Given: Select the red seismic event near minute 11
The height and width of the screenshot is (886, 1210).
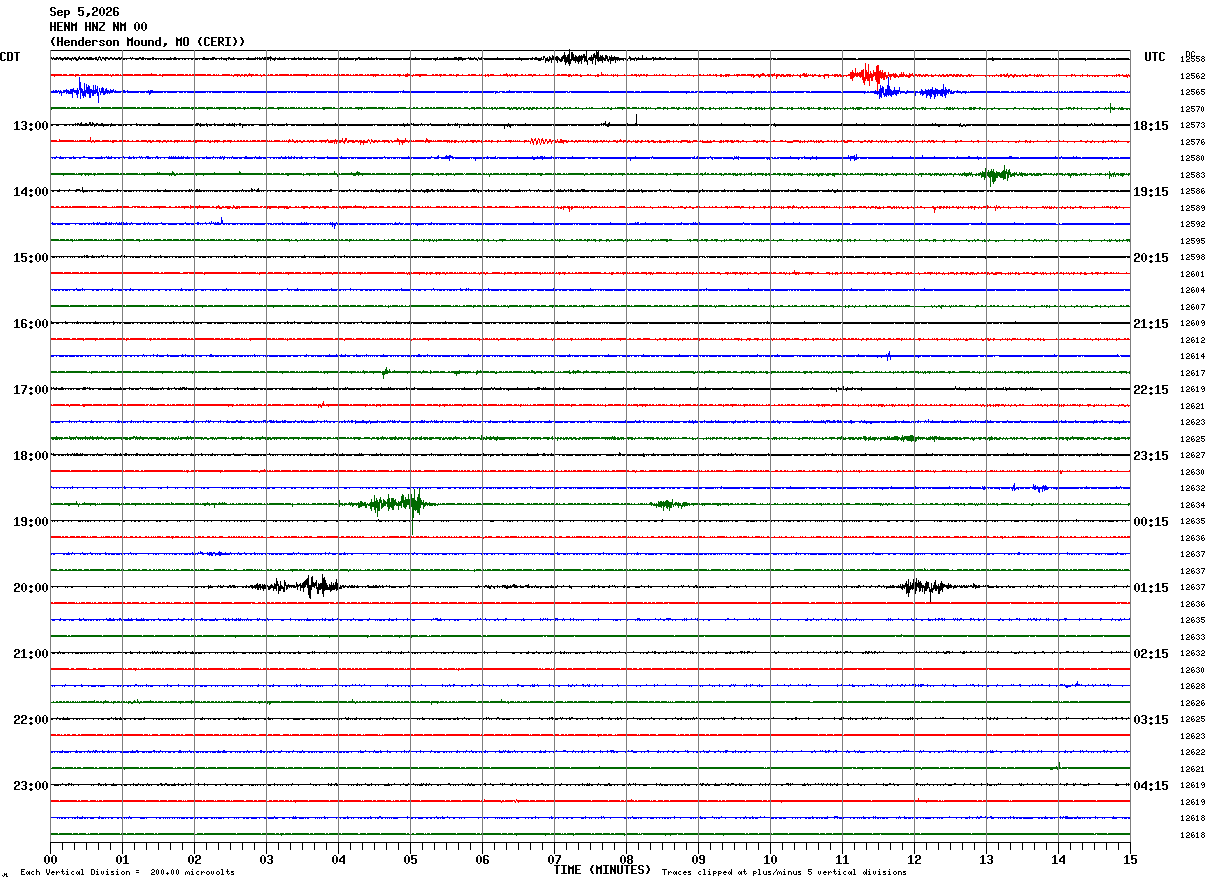Looking at the screenshot, I should tap(868, 74).
